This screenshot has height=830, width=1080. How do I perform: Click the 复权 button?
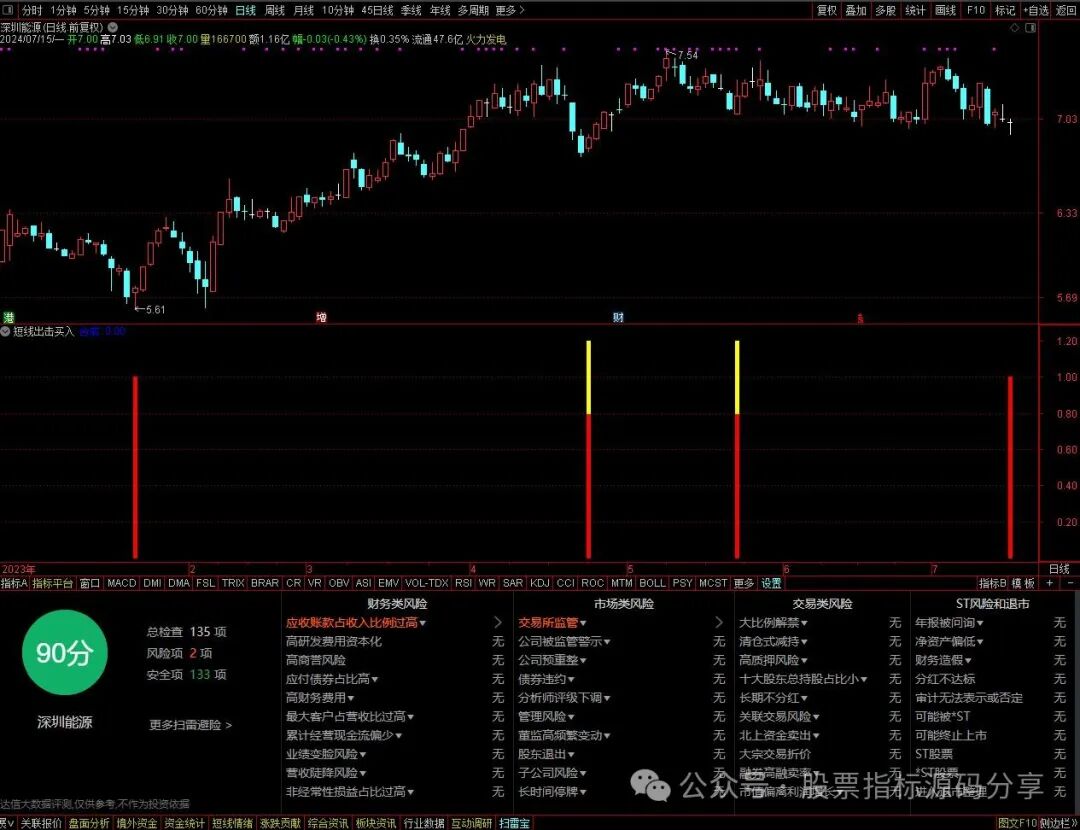pos(827,10)
